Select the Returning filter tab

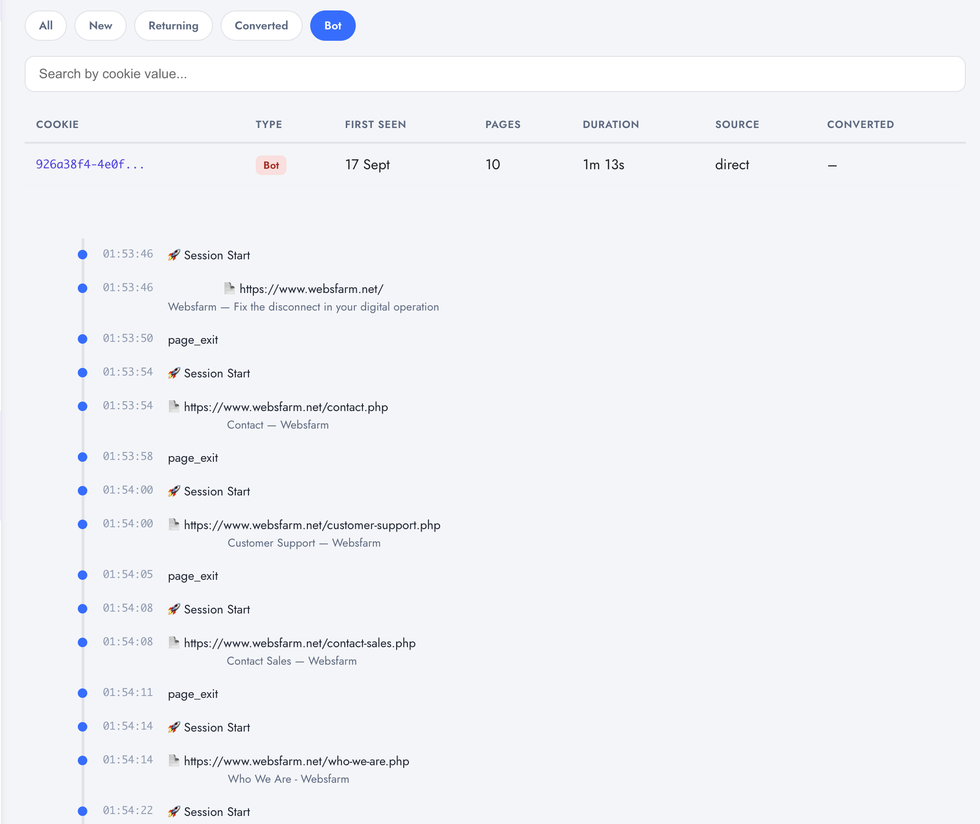(x=173, y=26)
